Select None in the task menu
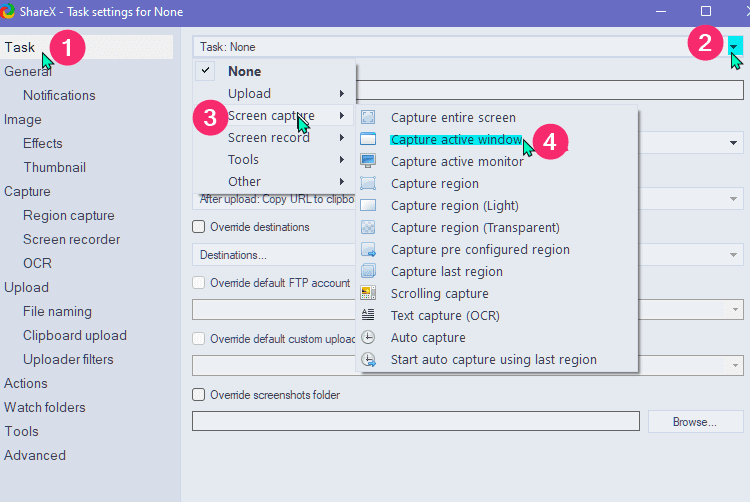The height and width of the screenshot is (502, 750). 275,71
